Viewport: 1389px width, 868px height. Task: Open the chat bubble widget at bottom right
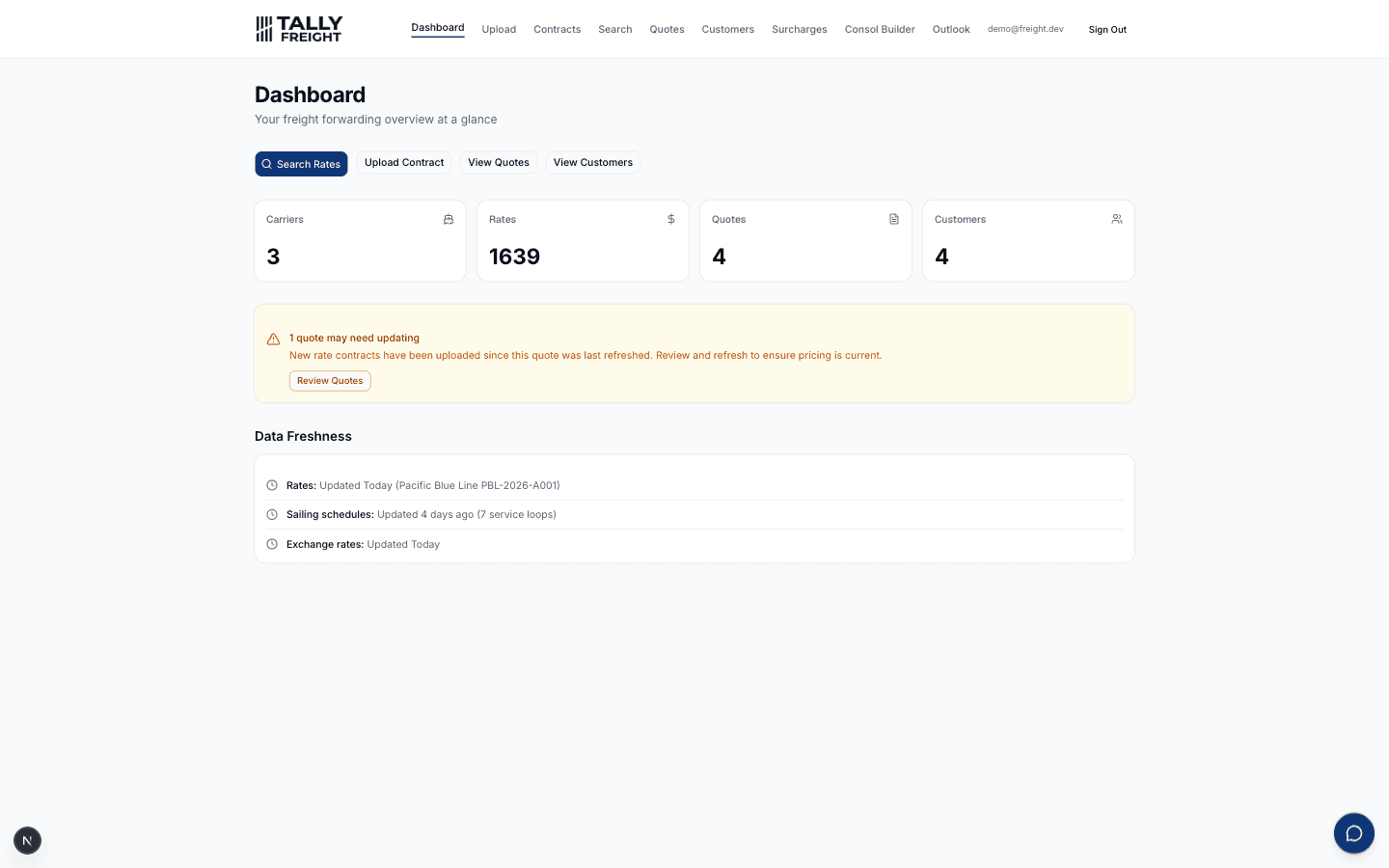pos(1353,833)
